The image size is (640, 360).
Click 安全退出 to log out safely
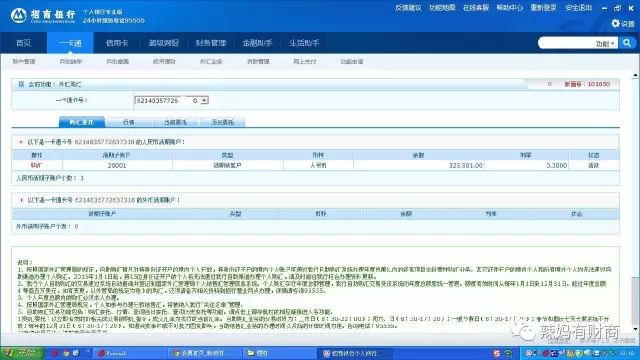pyautogui.click(x=578, y=8)
